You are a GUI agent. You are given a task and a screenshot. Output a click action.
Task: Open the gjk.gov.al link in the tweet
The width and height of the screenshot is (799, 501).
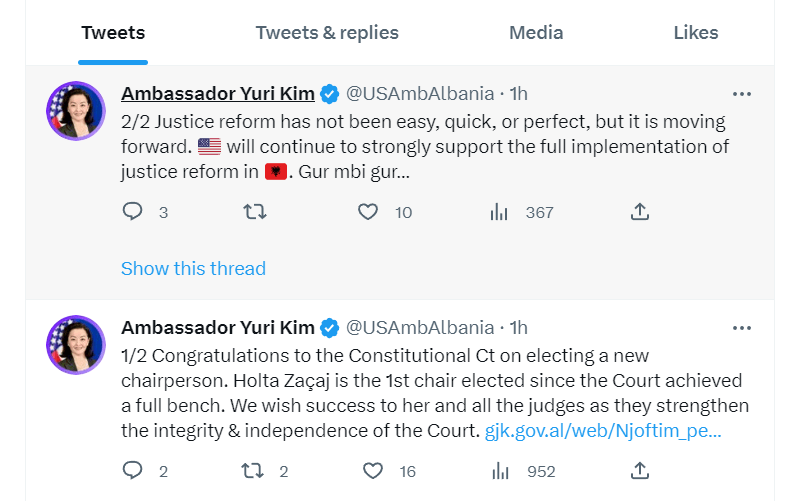[x=603, y=432]
